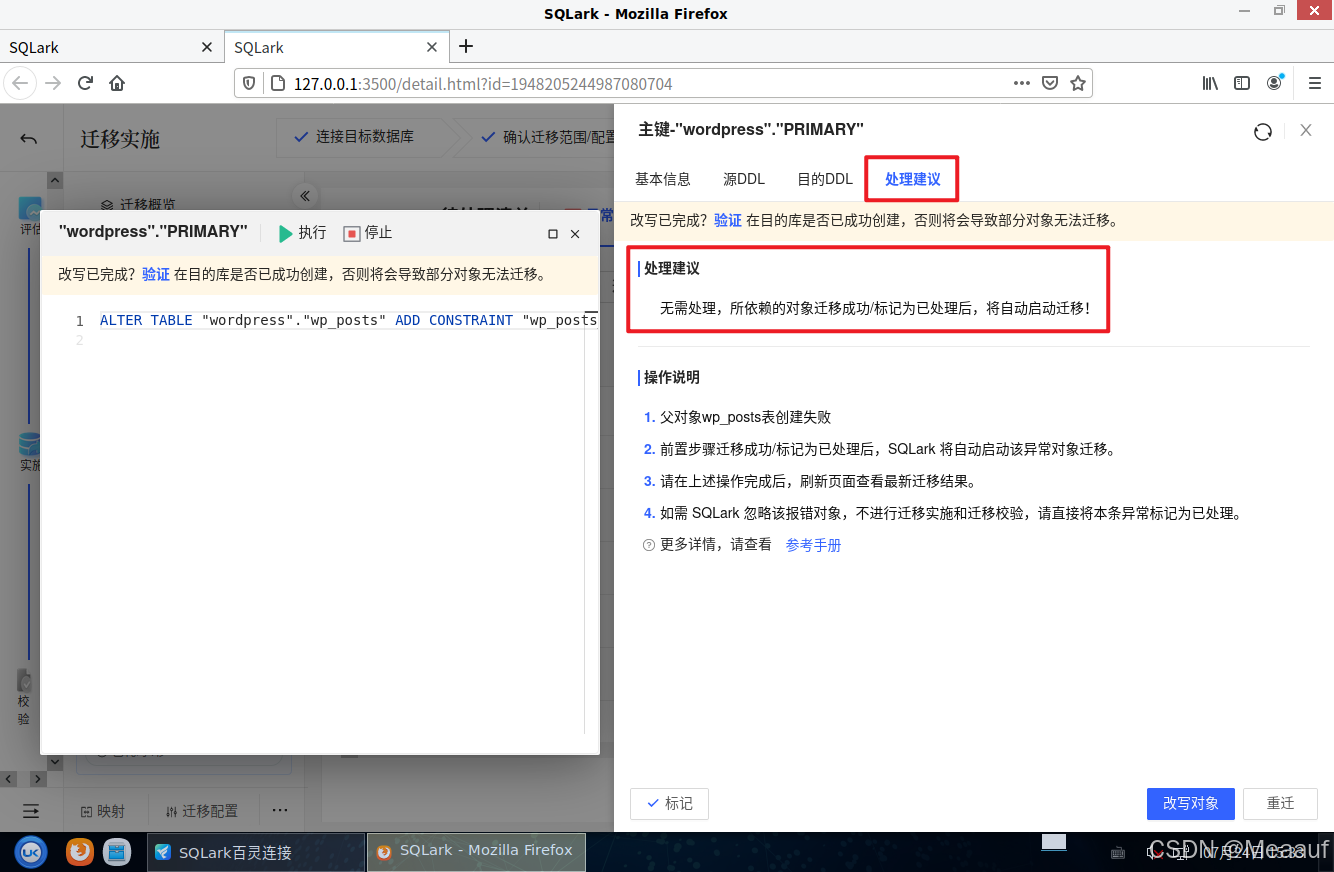Screen dimensions: 1334x872
Task: Collapse sidebar with double-chevron icon
Action: (x=305, y=195)
